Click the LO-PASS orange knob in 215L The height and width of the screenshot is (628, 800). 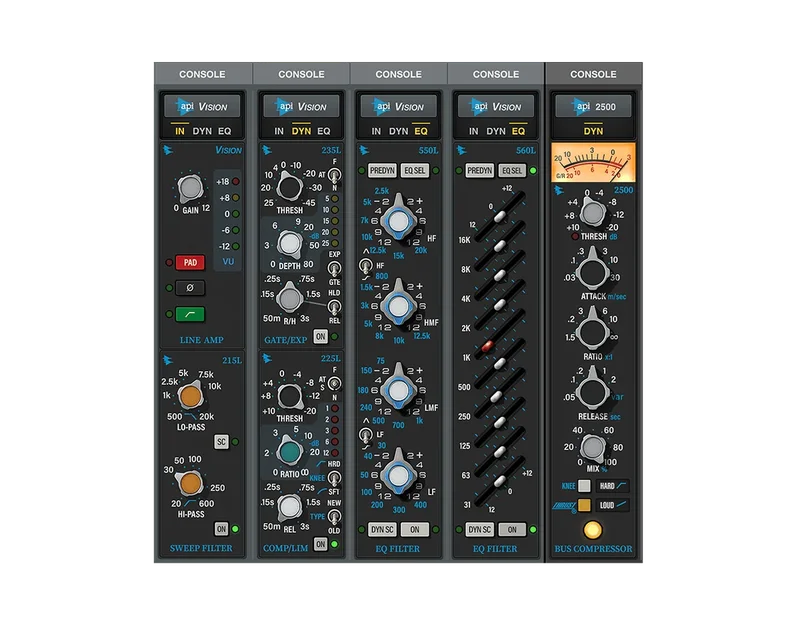191,396
